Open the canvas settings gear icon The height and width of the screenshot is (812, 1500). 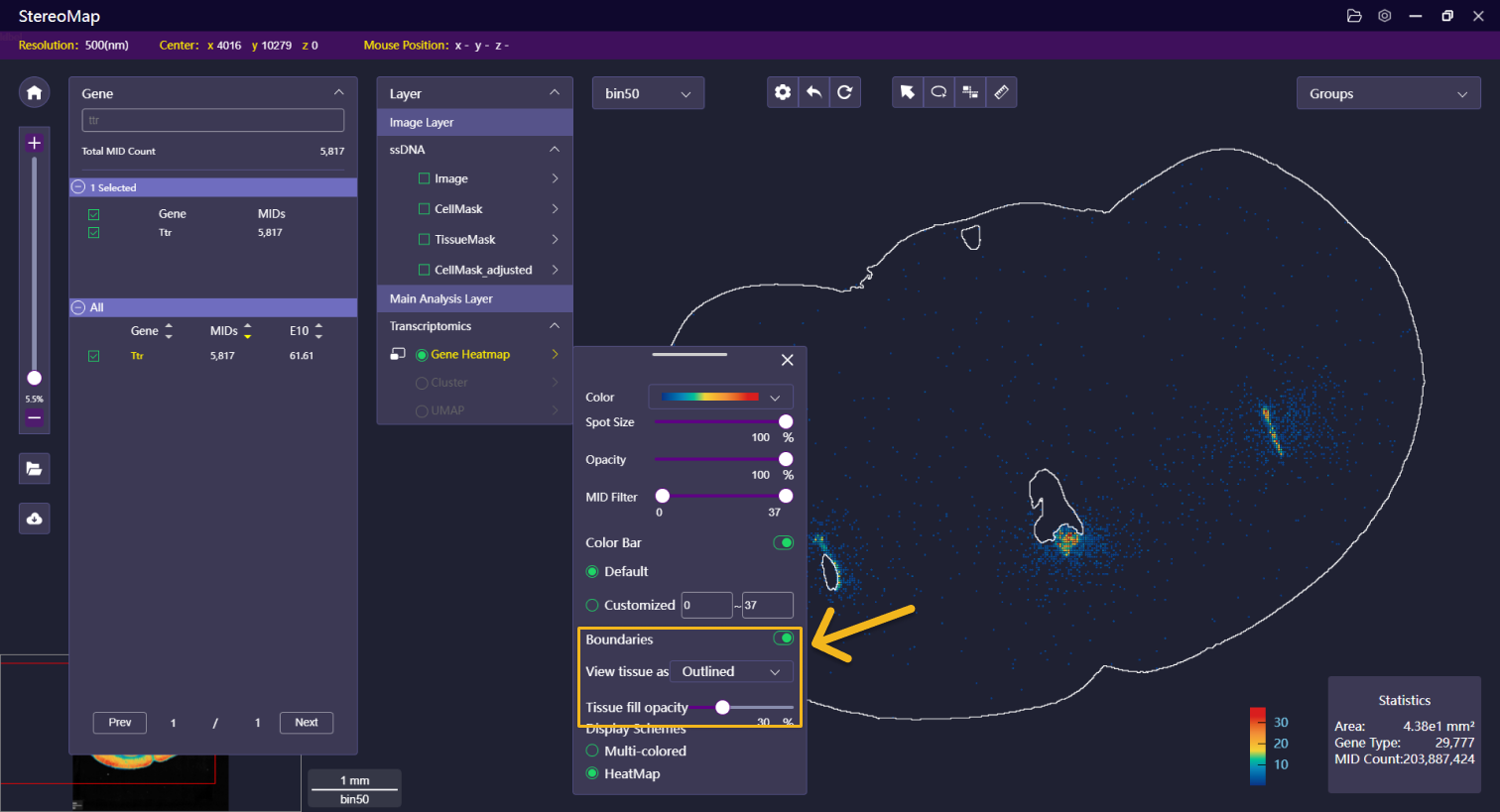[783, 92]
